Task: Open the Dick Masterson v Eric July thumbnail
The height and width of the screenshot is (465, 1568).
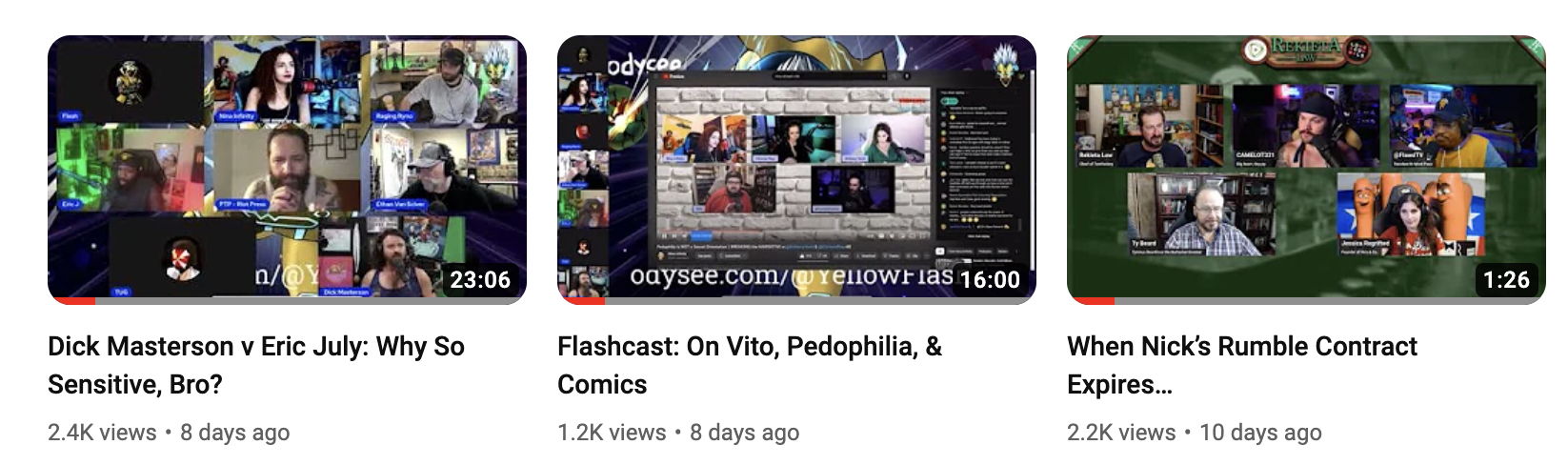Action: click(x=287, y=170)
